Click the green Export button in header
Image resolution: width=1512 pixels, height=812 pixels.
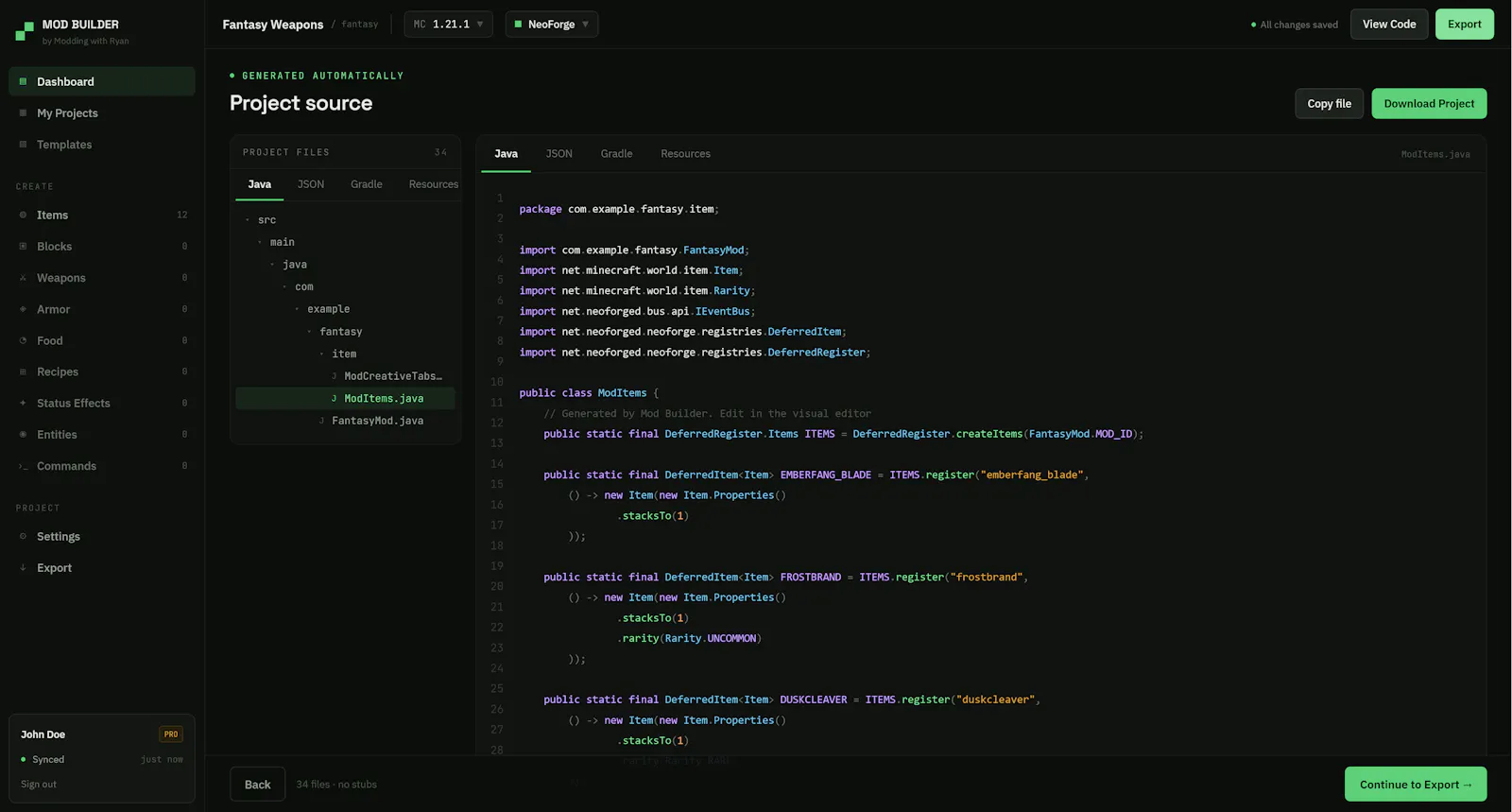1465,25
